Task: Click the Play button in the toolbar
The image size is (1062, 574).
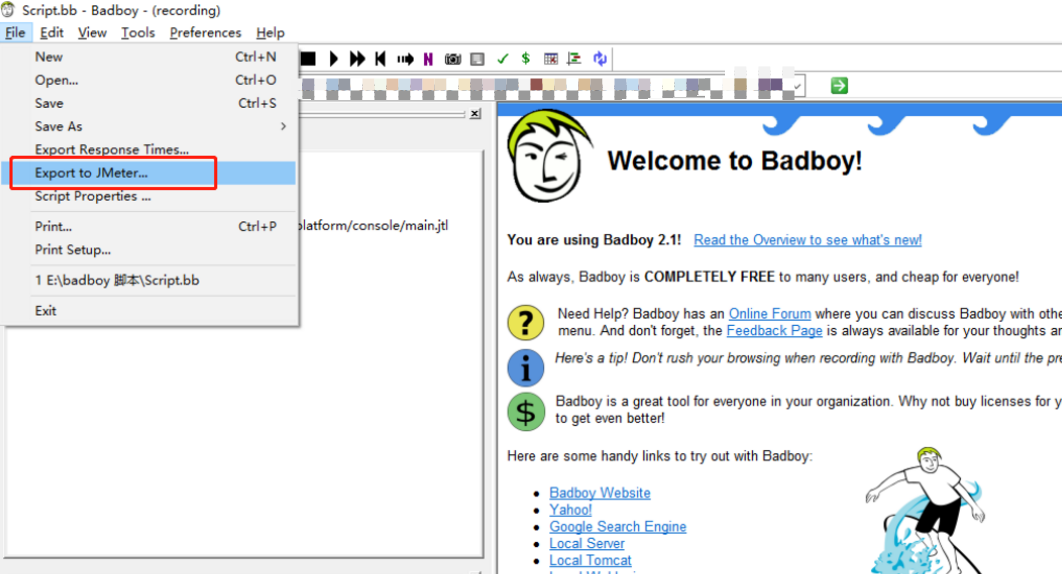Action: 333,59
